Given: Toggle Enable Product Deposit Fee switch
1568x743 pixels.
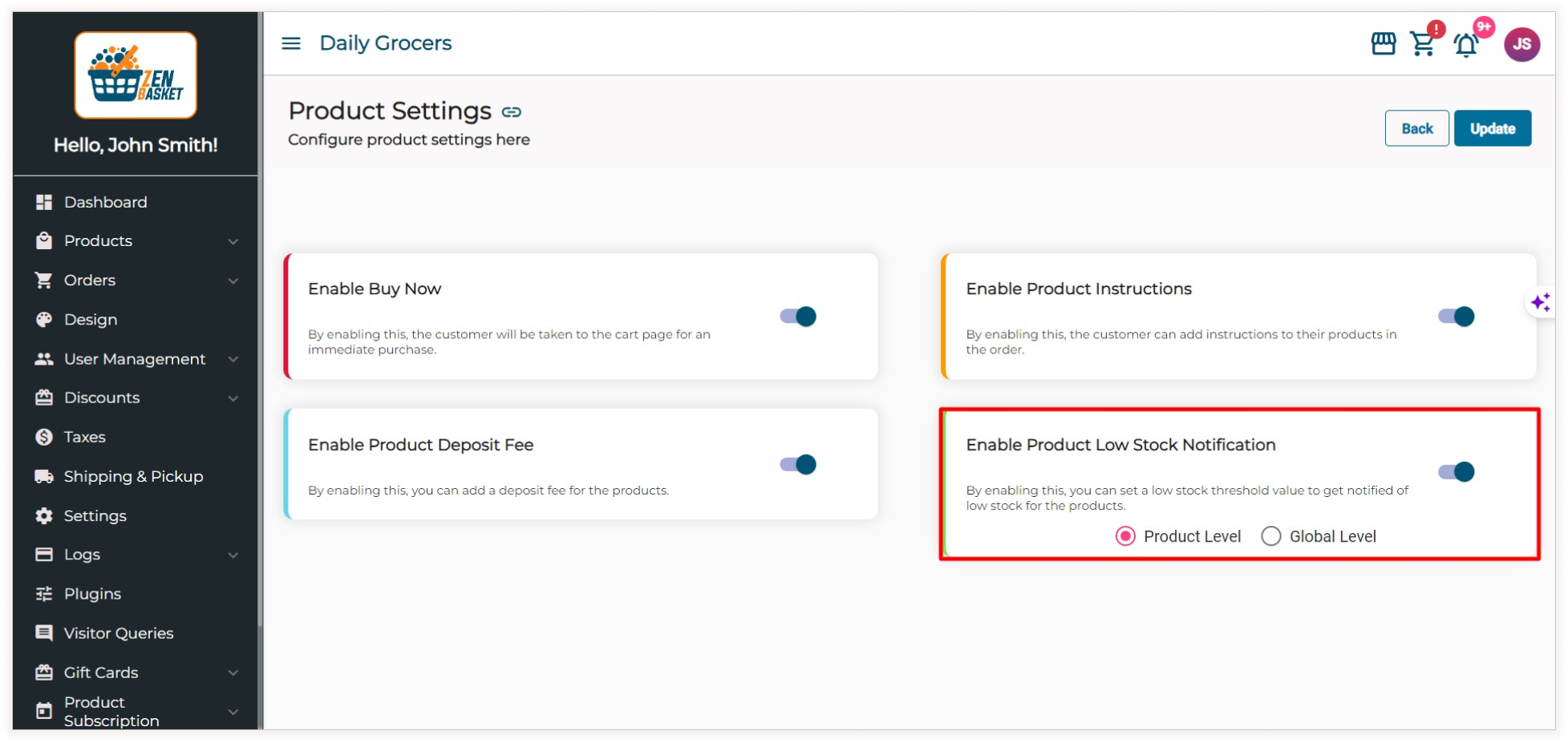Looking at the screenshot, I should tap(798, 465).
